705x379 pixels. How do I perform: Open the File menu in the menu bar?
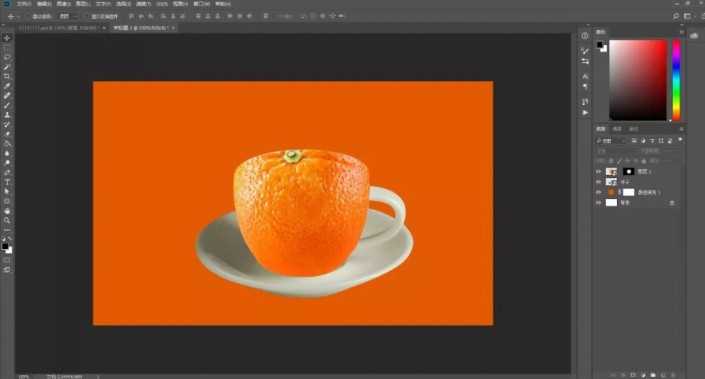click(x=24, y=4)
